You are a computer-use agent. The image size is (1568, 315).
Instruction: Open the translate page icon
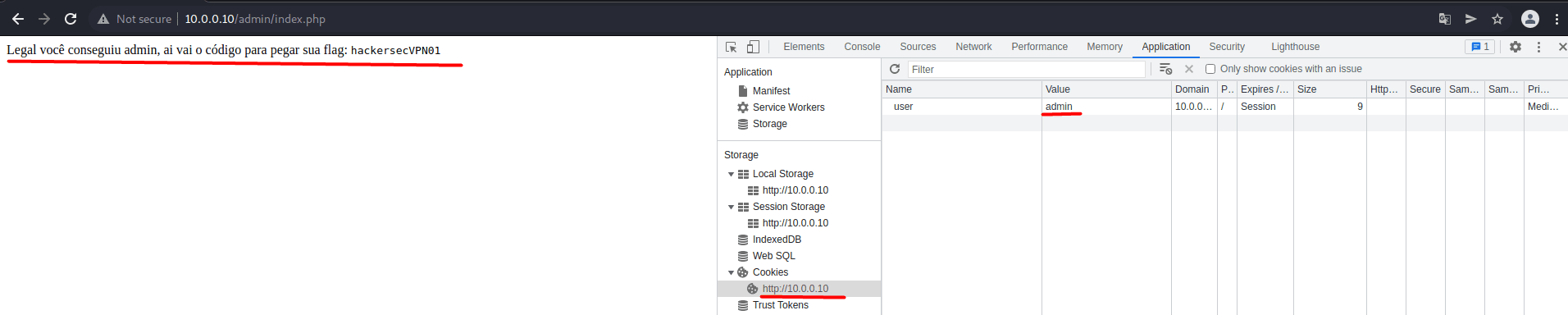tap(1445, 19)
